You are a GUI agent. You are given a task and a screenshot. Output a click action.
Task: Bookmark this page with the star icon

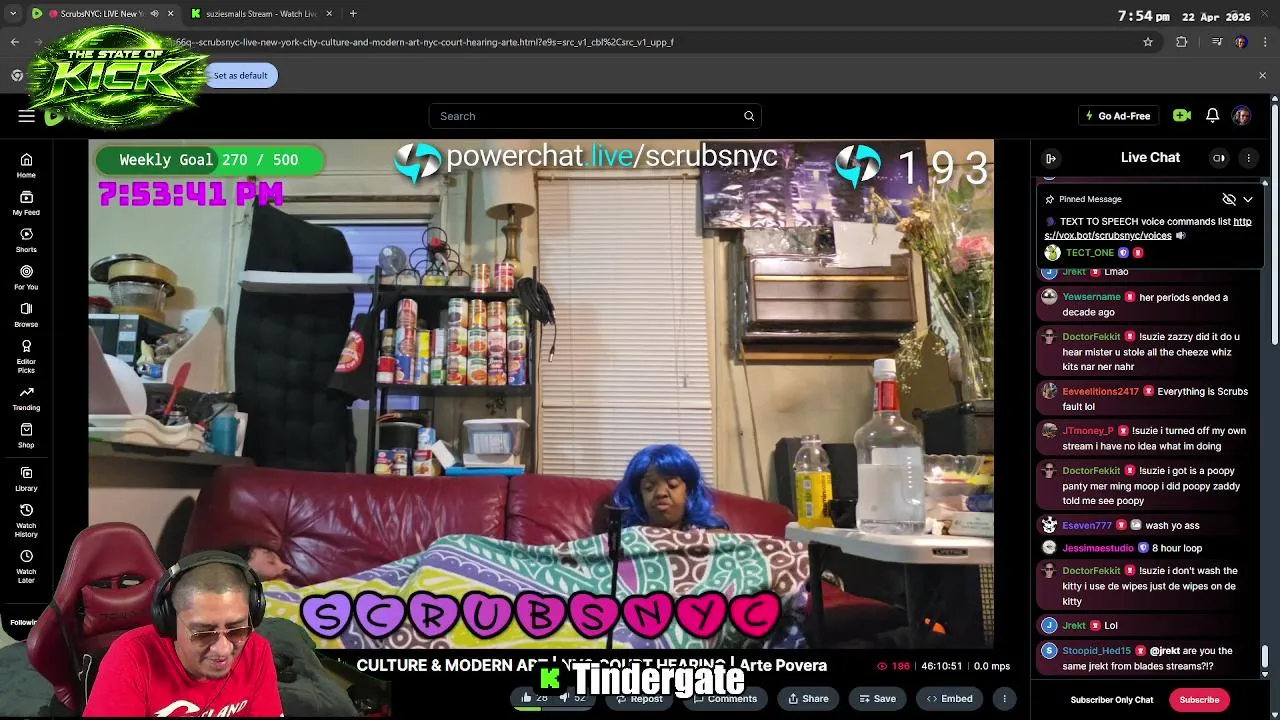pyautogui.click(x=1148, y=42)
